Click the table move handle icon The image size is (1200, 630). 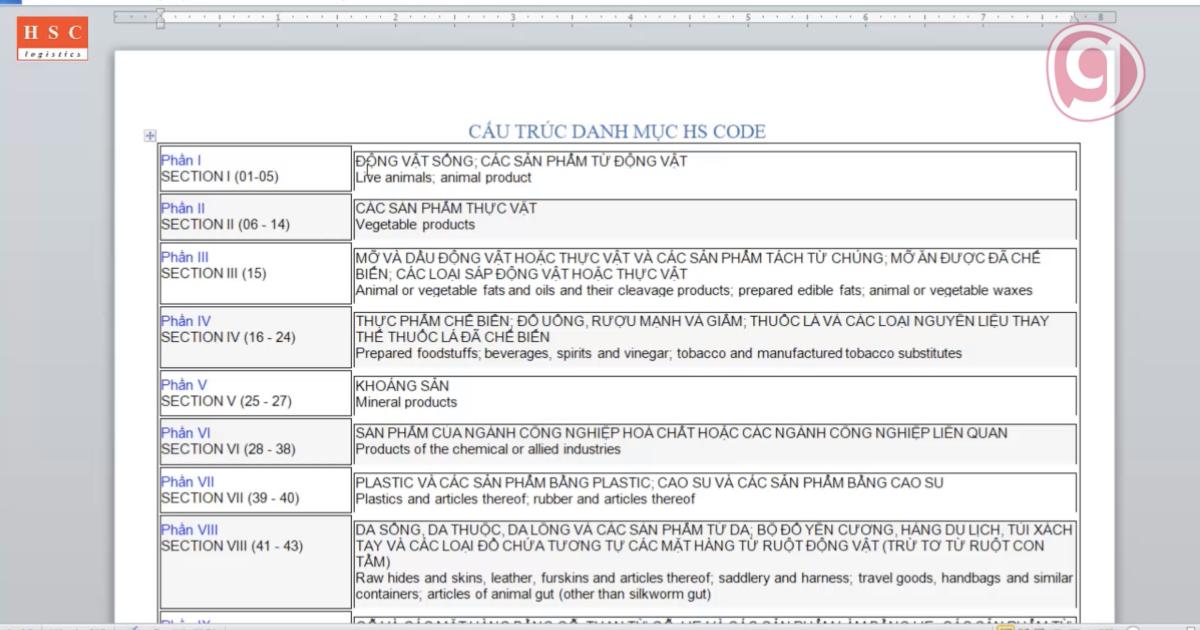pyautogui.click(x=150, y=135)
